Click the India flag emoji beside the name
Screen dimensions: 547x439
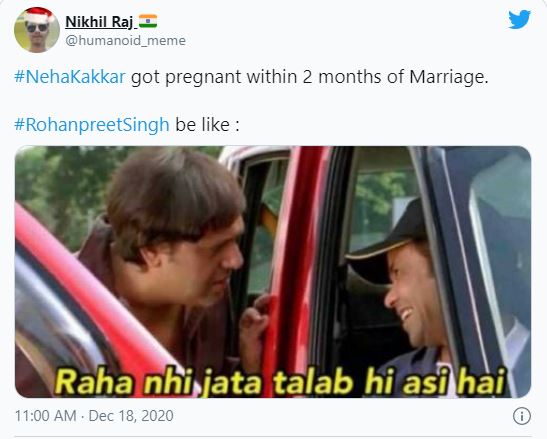[x=148, y=21]
